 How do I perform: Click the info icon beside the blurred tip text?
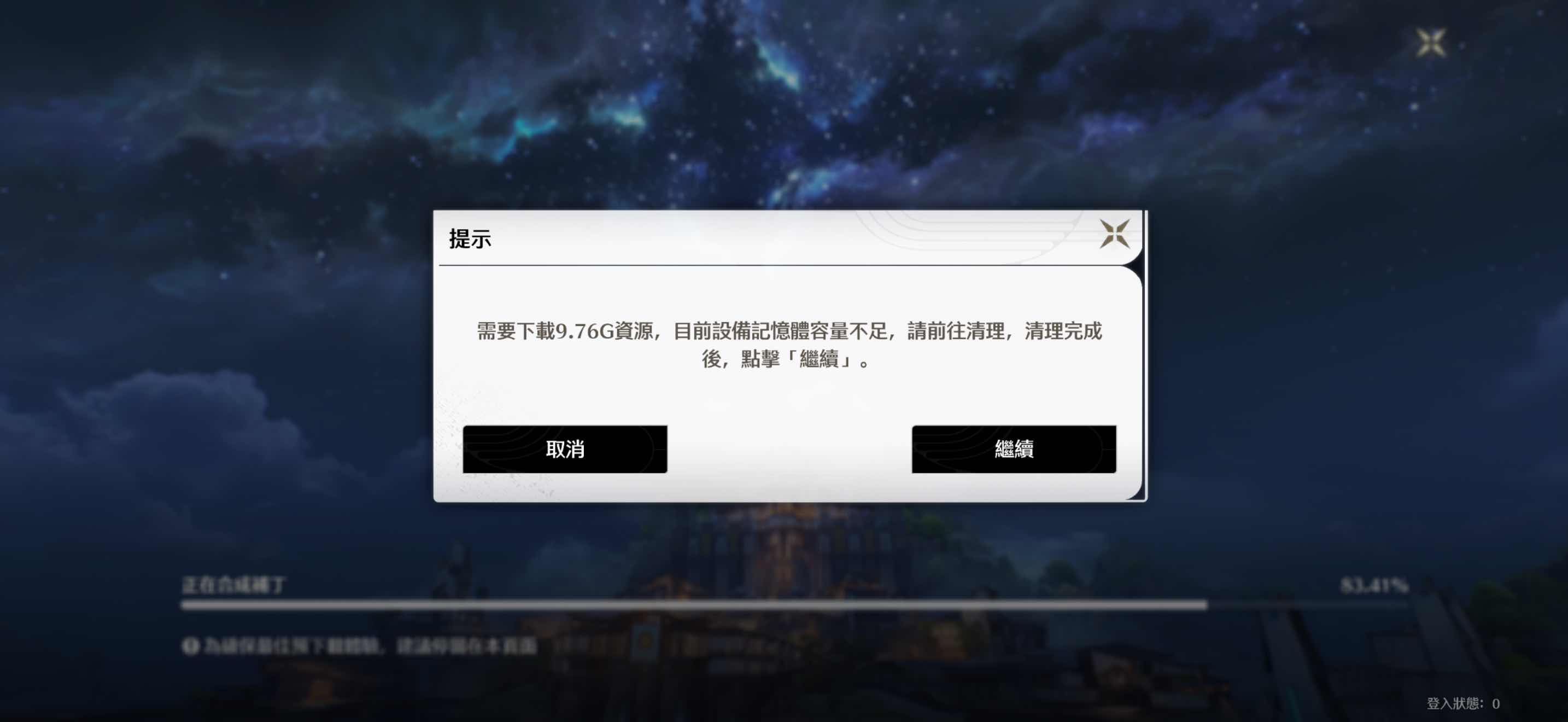190,646
